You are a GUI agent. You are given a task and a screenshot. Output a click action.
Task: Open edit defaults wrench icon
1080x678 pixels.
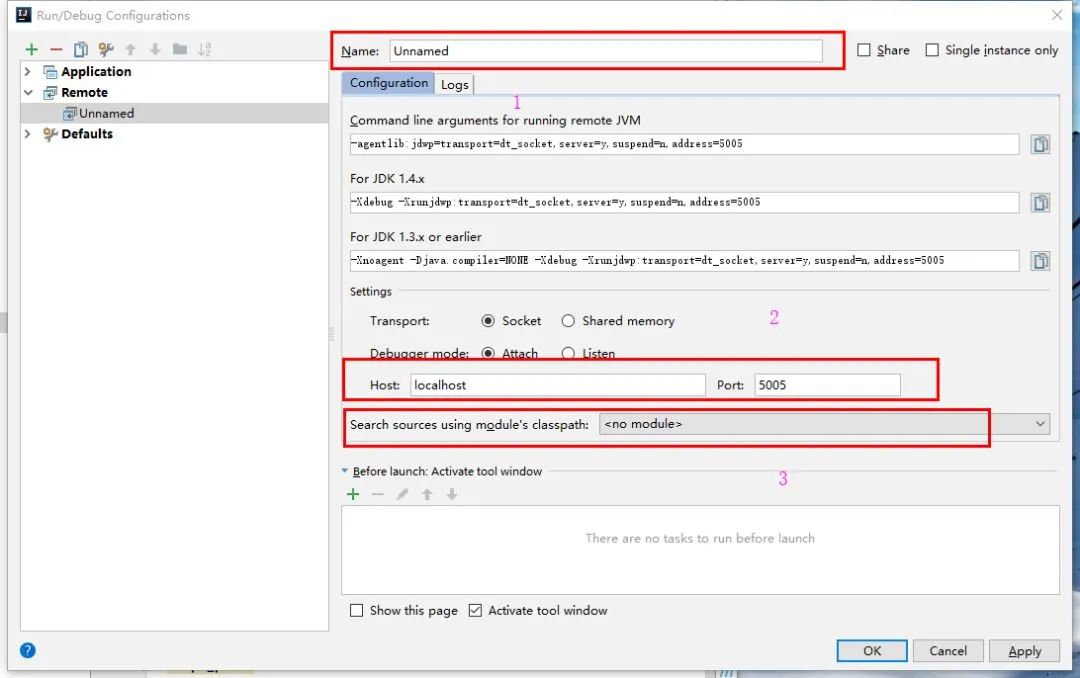point(105,50)
